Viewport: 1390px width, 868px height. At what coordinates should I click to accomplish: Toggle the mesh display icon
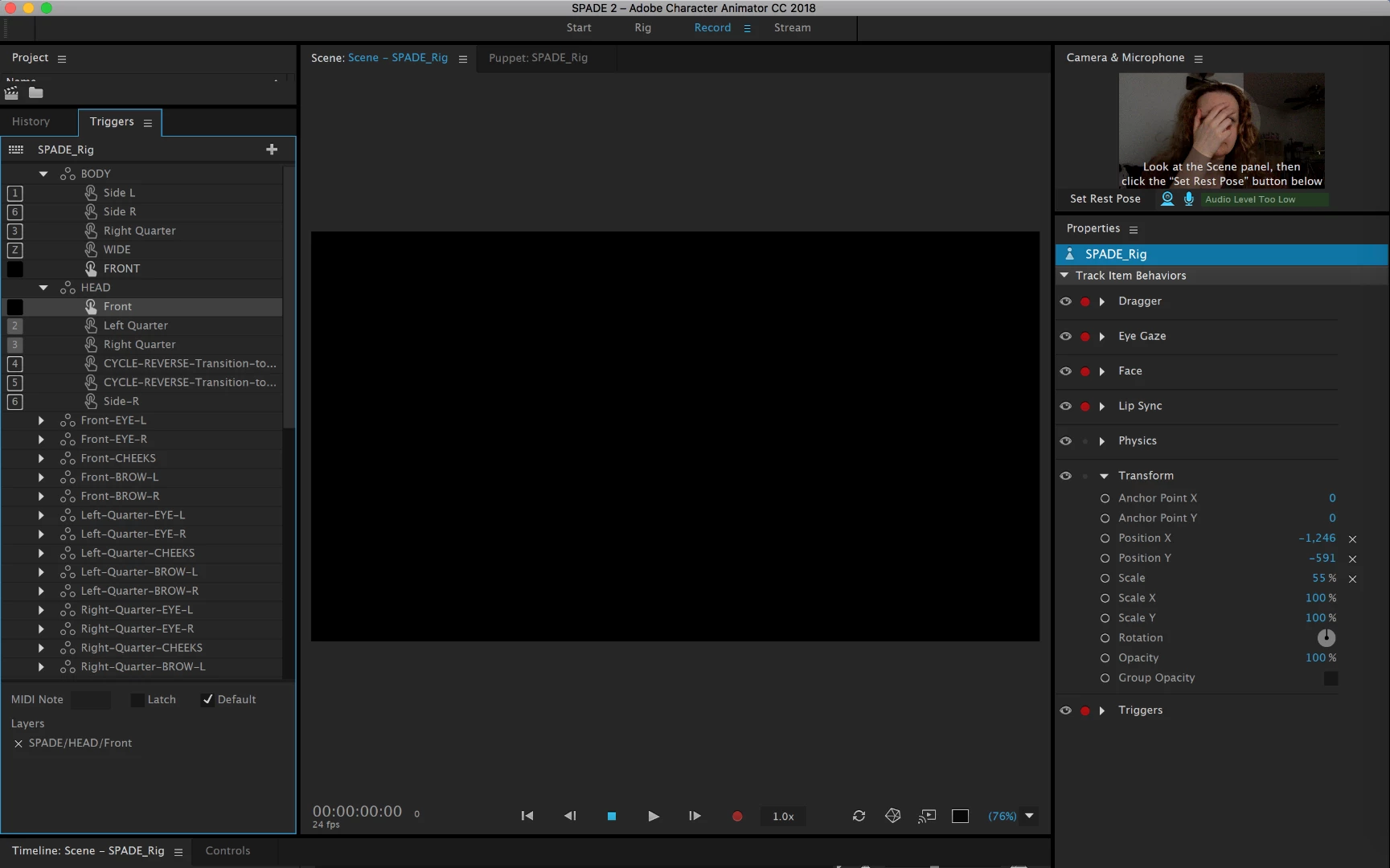pos(892,816)
